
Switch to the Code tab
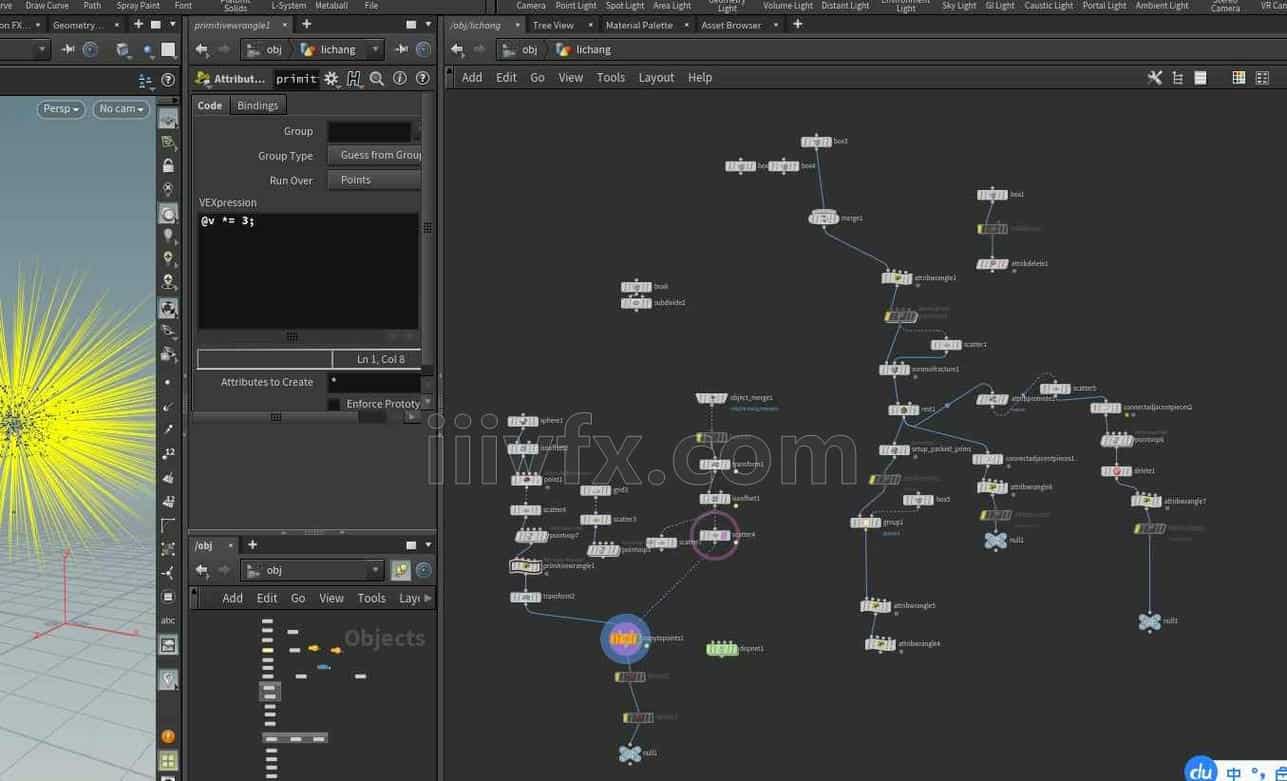210,105
